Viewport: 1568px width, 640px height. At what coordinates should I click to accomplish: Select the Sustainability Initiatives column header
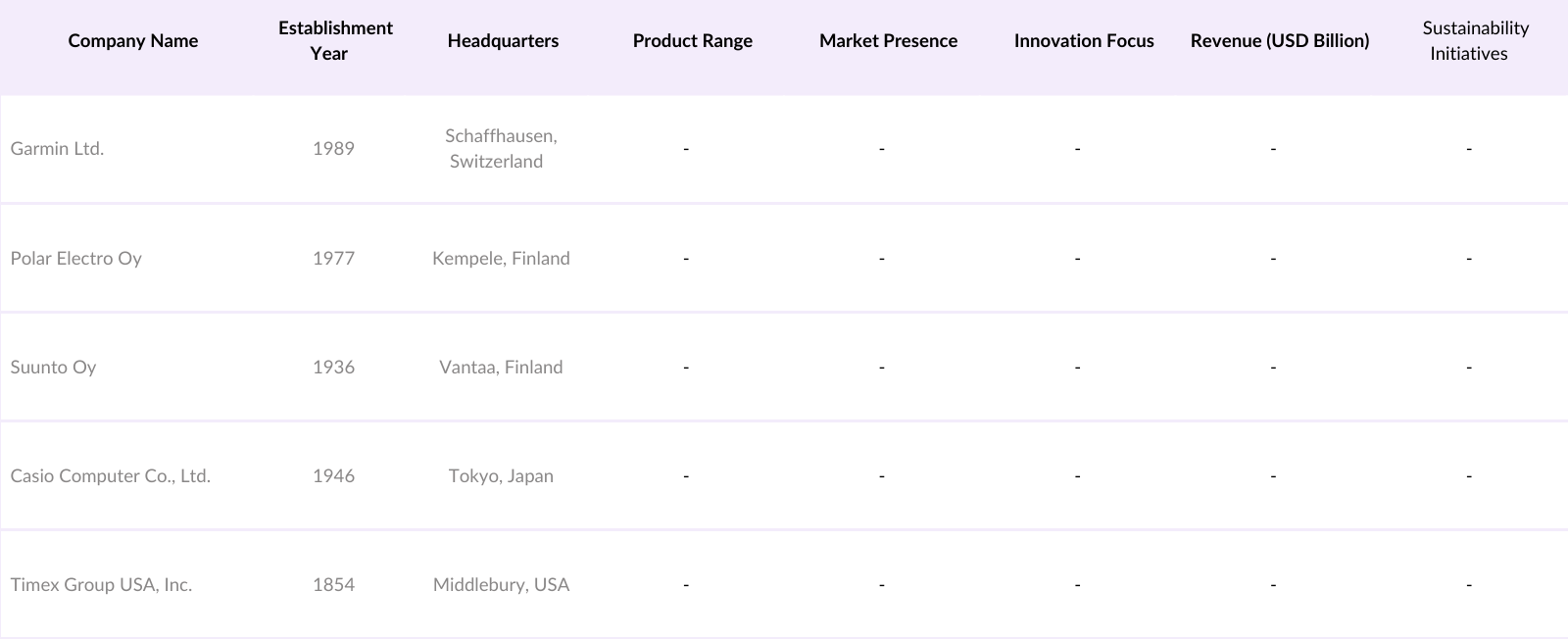coord(1475,41)
